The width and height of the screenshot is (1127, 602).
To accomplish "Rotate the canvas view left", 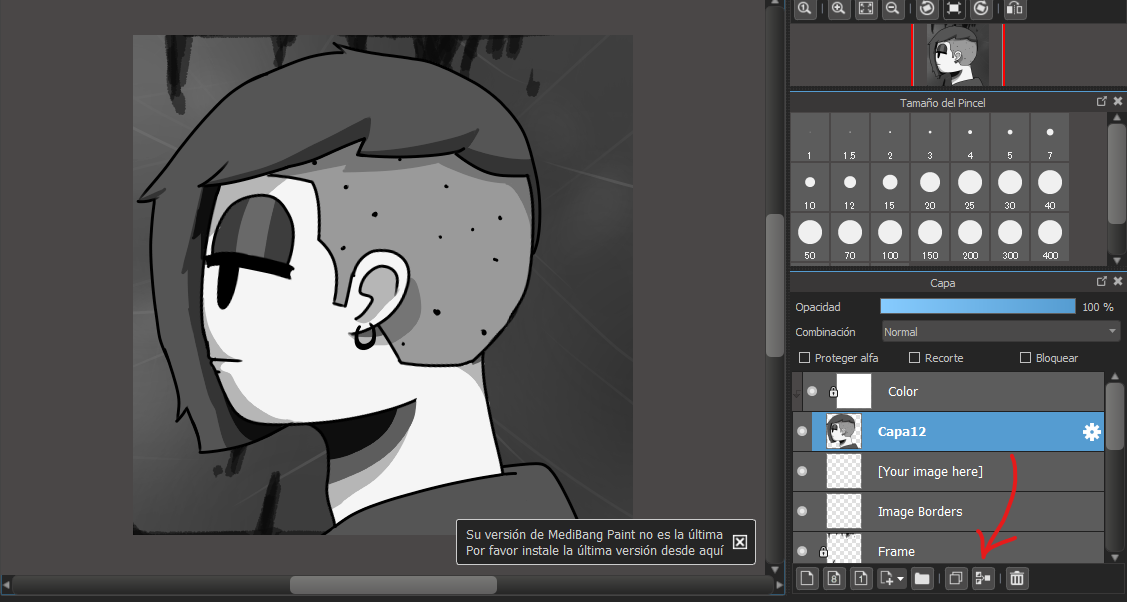I will [x=927, y=8].
